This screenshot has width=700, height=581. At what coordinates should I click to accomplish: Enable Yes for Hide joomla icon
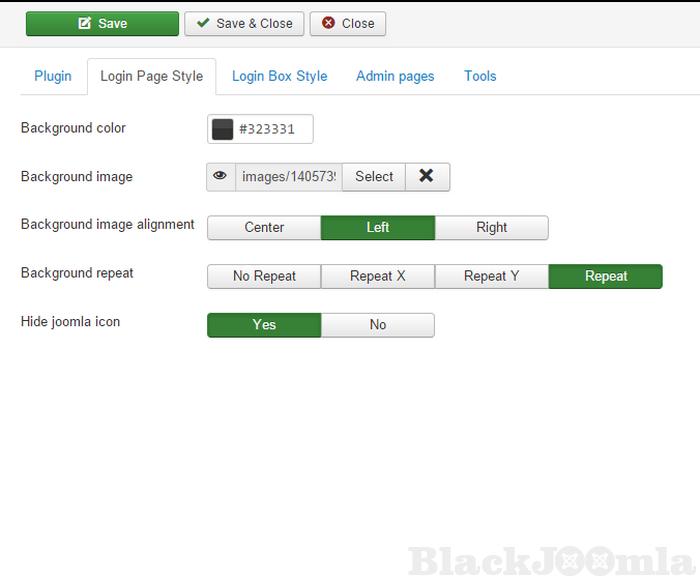coord(264,325)
